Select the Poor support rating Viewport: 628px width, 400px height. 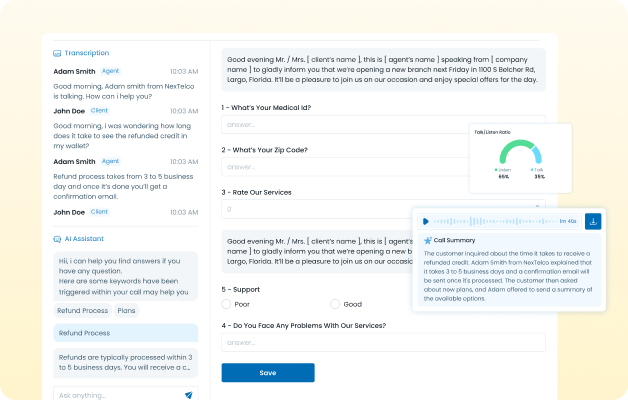(227, 304)
